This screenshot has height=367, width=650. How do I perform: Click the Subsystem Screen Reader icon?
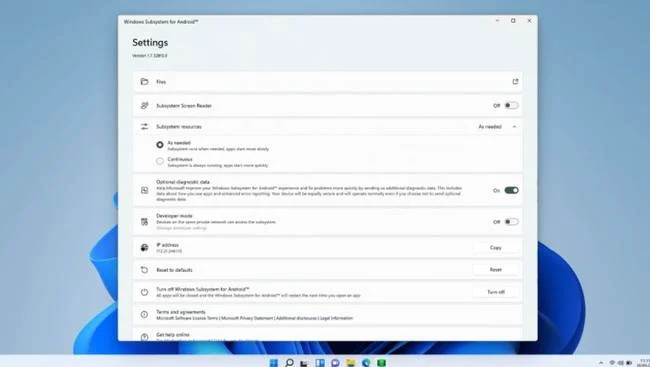(144, 106)
